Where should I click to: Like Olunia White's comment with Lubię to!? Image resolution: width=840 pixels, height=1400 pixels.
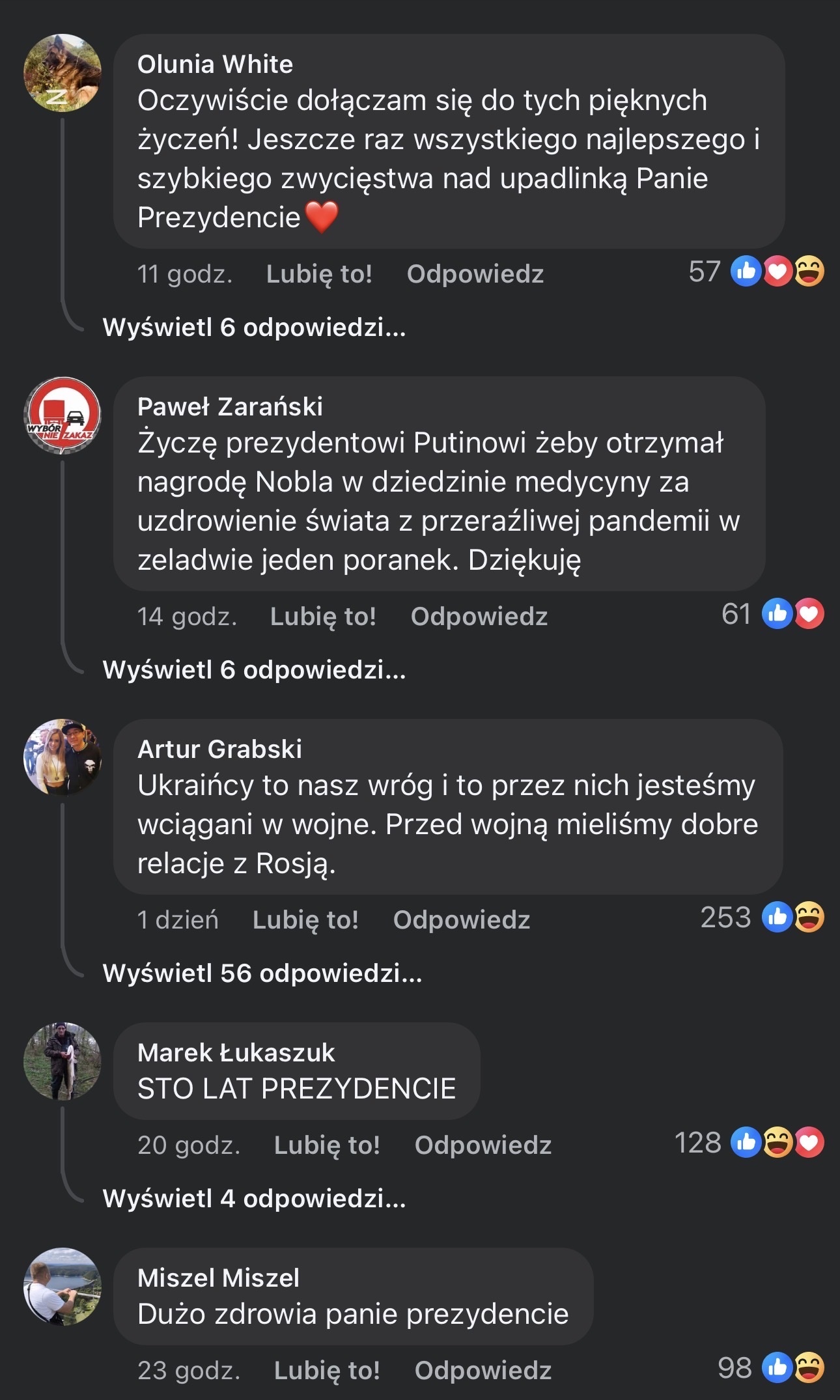[x=319, y=274]
